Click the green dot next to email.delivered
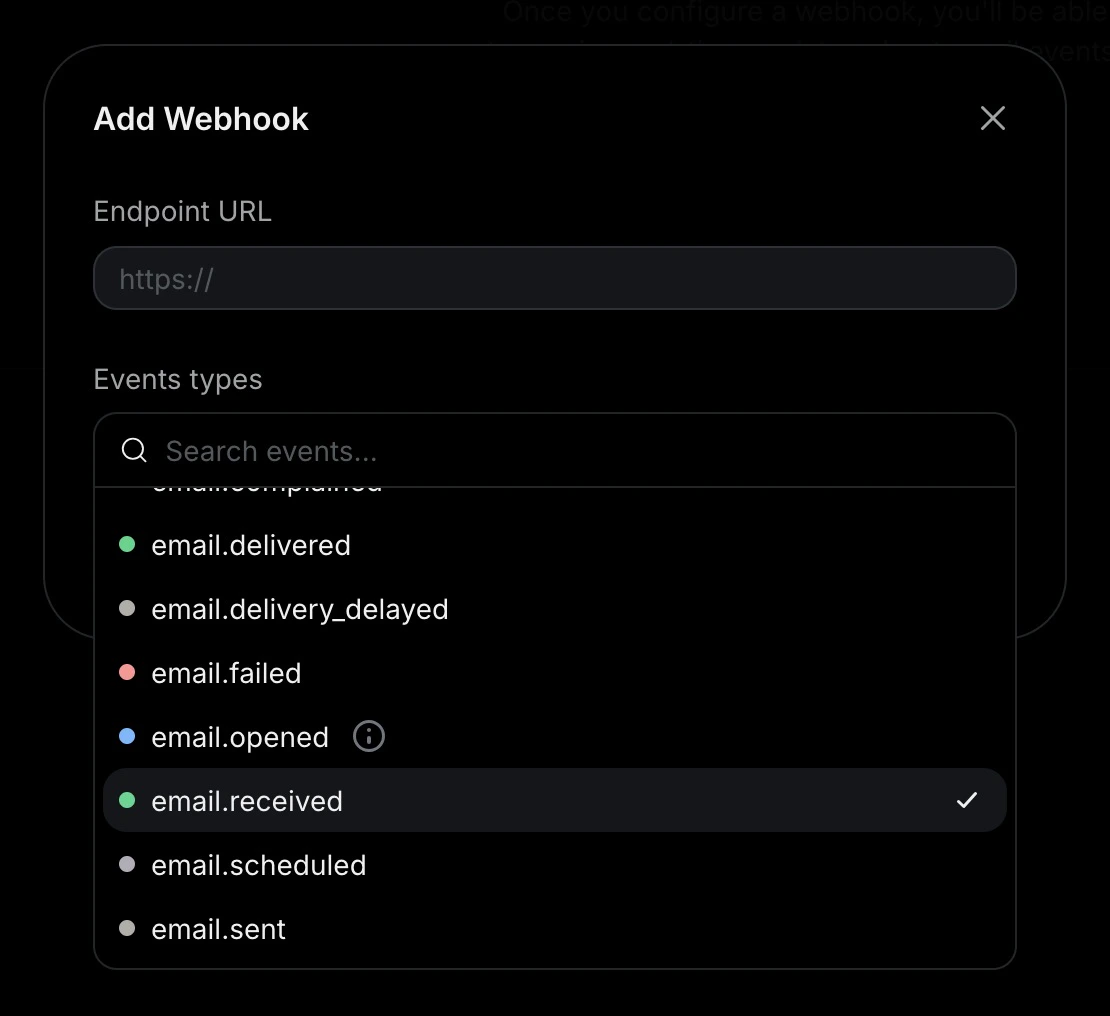The width and height of the screenshot is (1110, 1016). click(127, 544)
